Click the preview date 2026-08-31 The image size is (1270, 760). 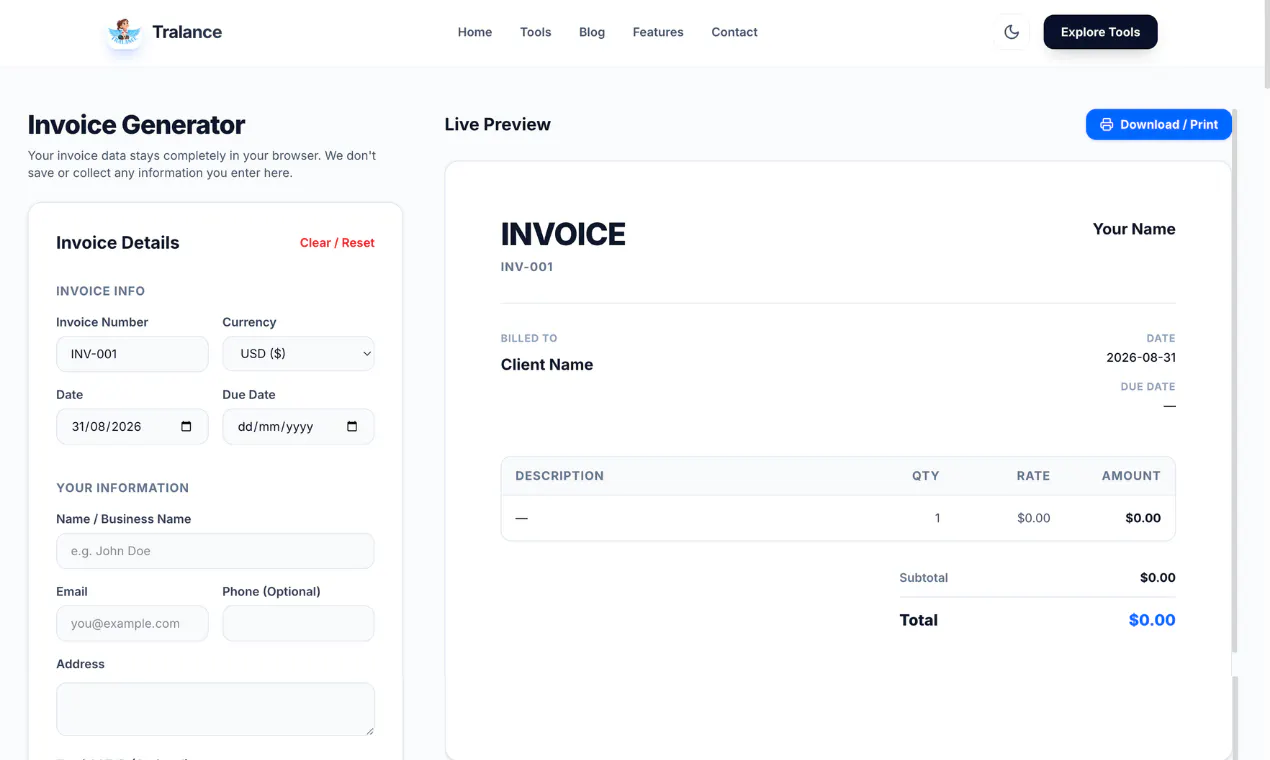point(1141,358)
